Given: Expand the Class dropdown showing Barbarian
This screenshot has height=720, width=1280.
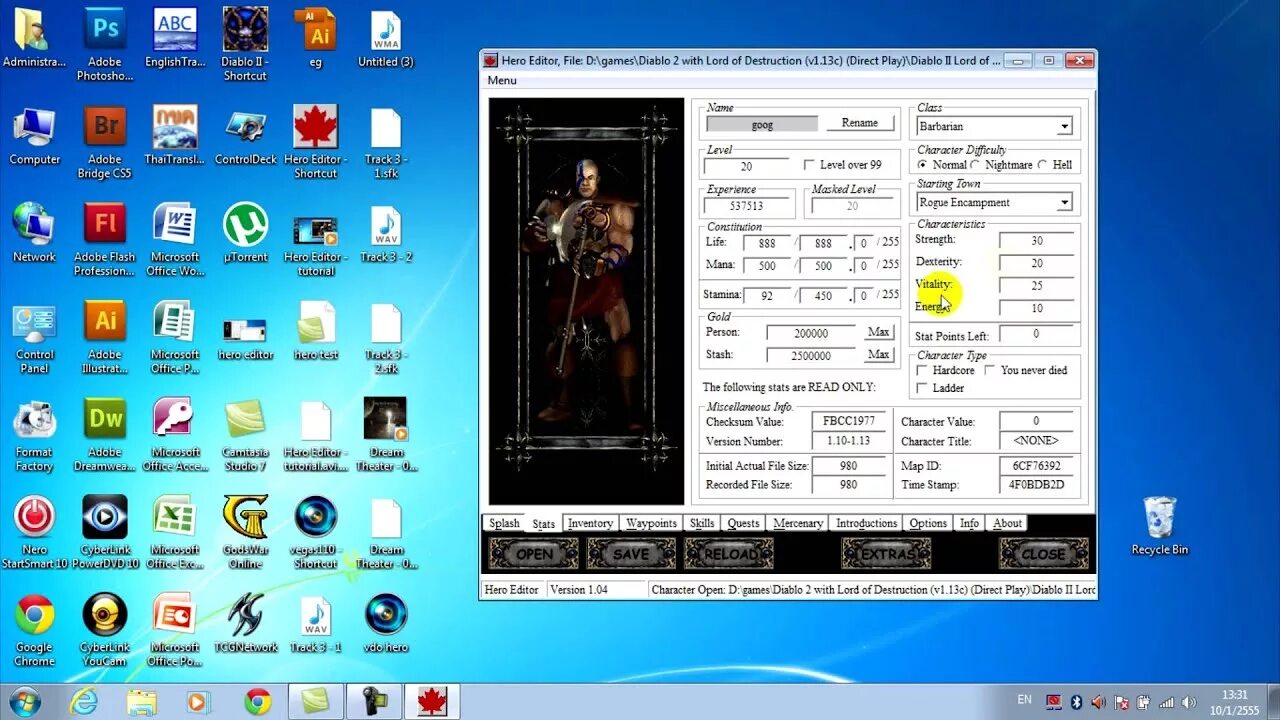Looking at the screenshot, I should 1064,127.
